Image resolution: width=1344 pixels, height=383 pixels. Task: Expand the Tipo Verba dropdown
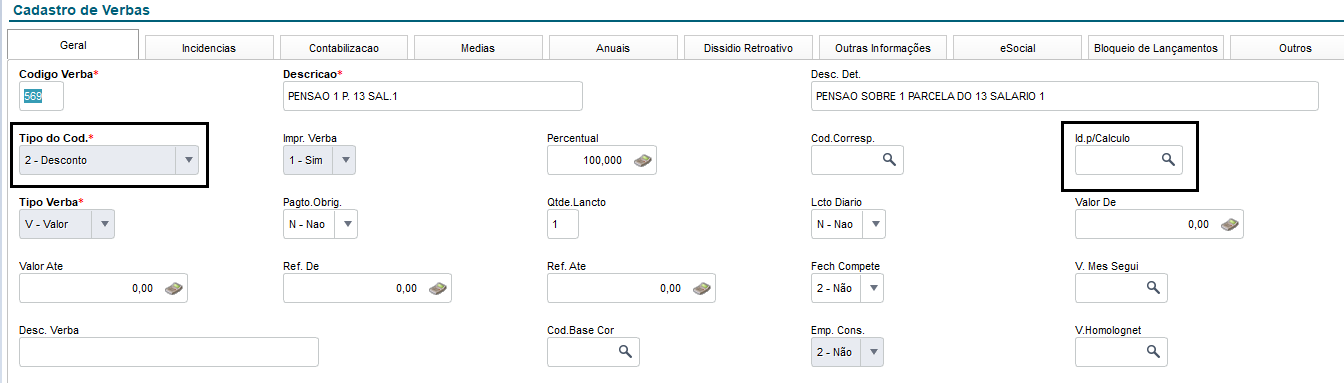point(103,224)
